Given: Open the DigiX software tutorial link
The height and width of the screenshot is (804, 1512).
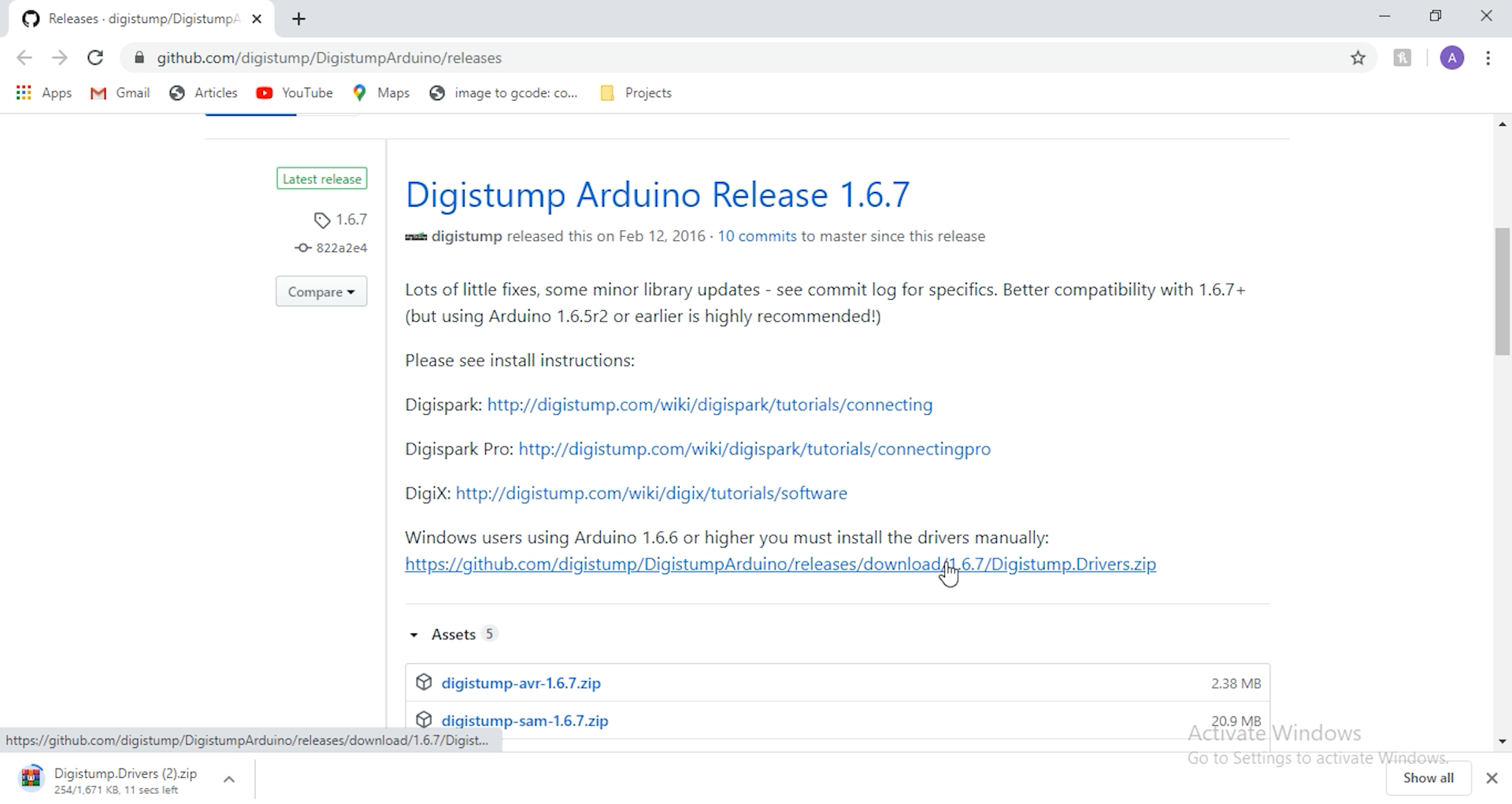Looking at the screenshot, I should click(x=651, y=493).
